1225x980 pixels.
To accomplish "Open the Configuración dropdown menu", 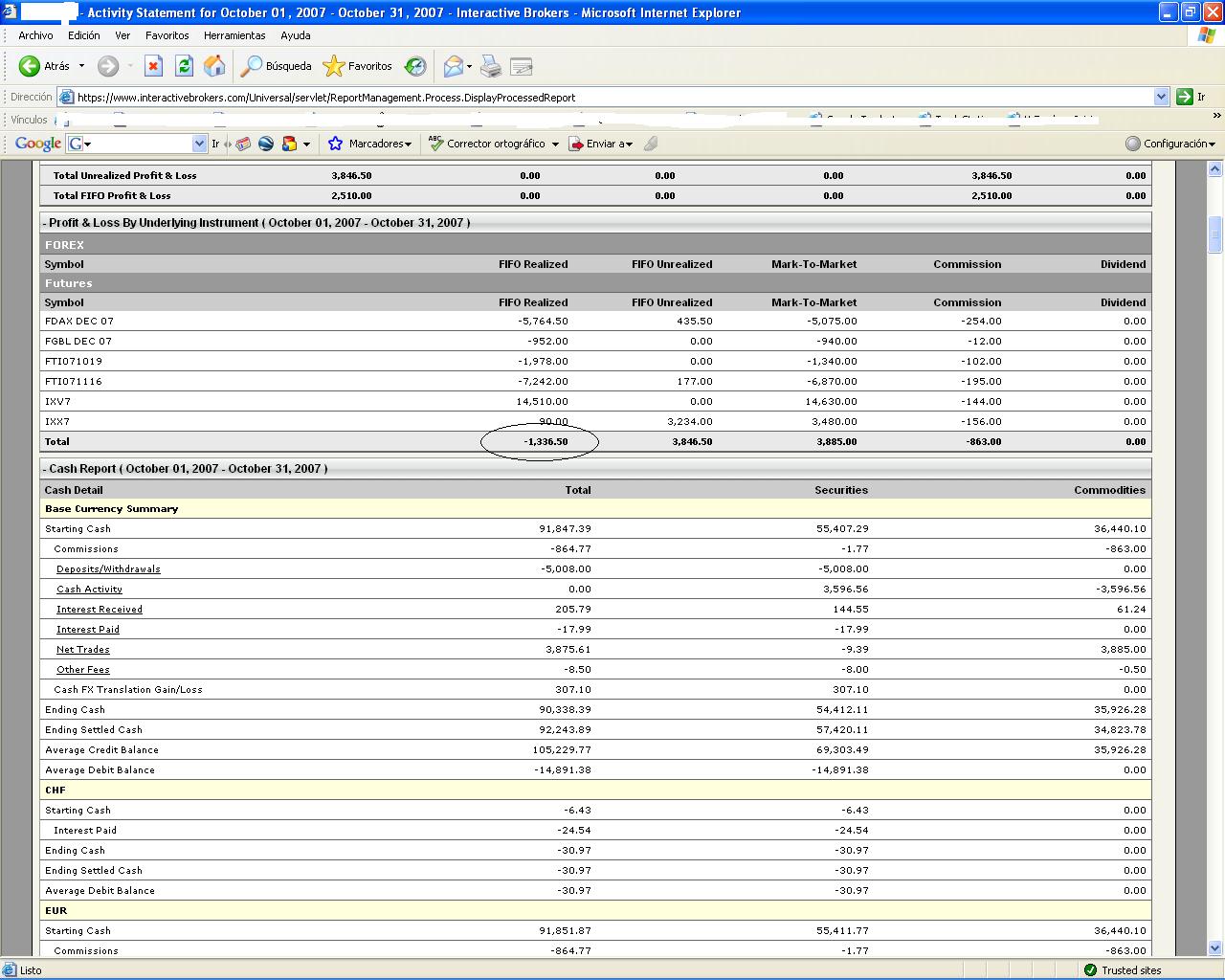I will [1170, 144].
